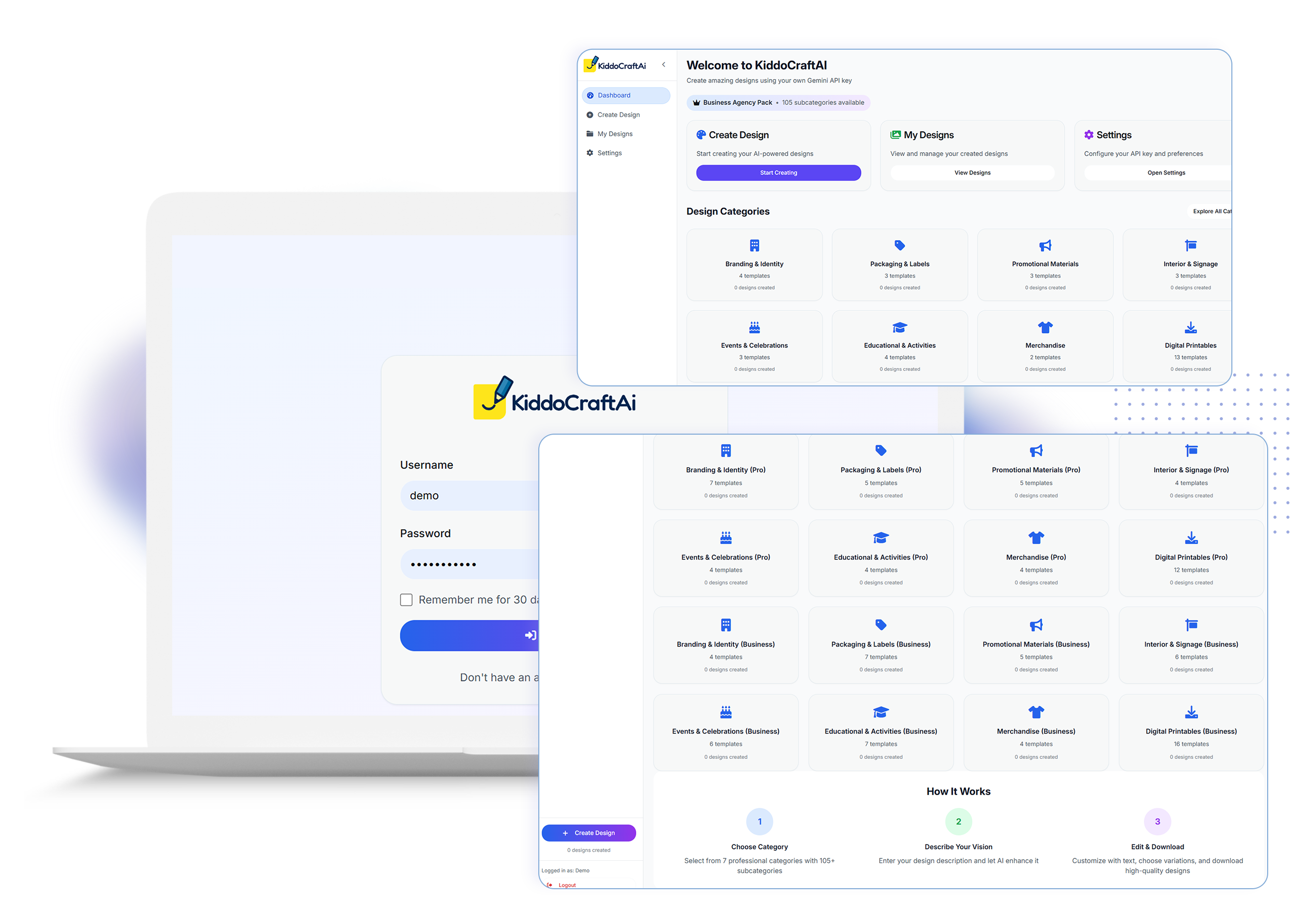Click the Business Agency Pack badge

(778, 102)
